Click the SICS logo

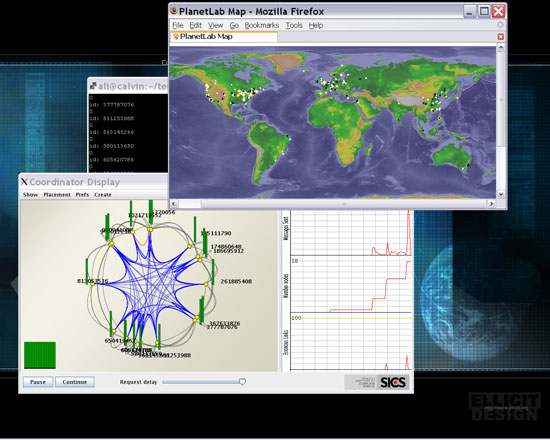tap(393, 382)
